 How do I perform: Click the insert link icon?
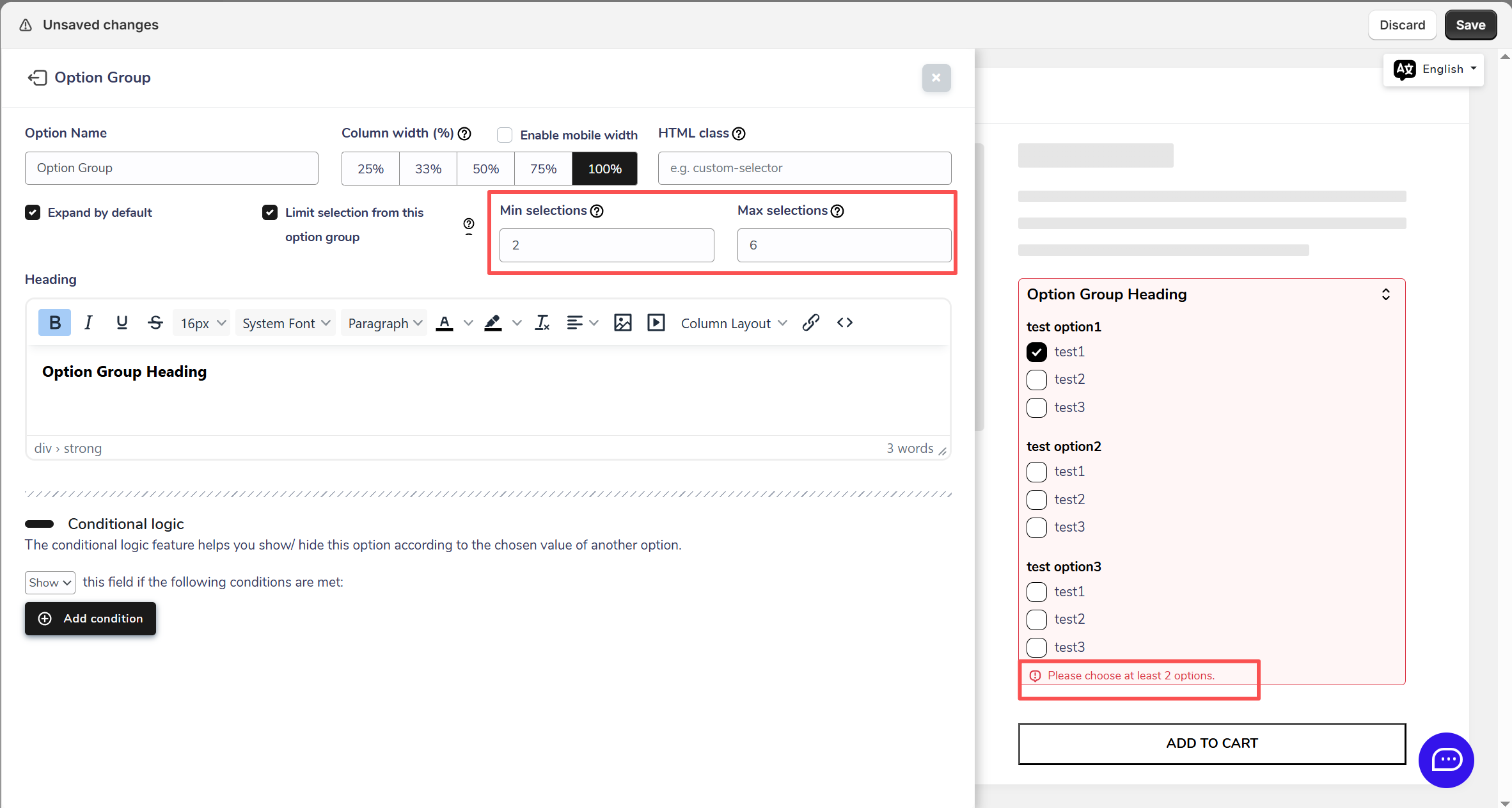[810, 323]
